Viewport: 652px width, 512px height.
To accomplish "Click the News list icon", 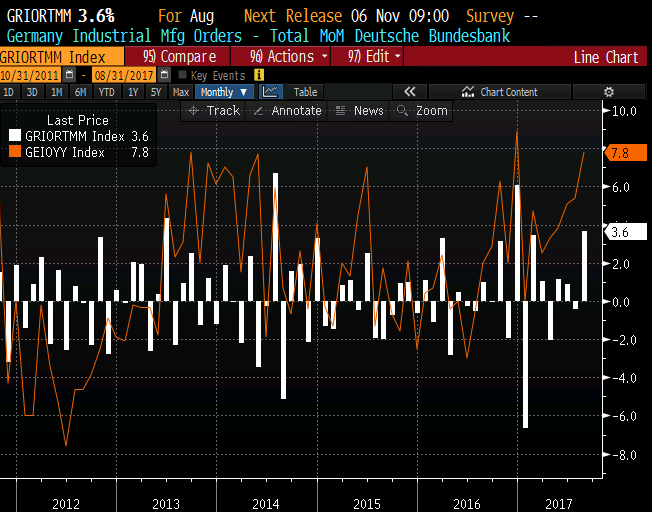I will [341, 111].
